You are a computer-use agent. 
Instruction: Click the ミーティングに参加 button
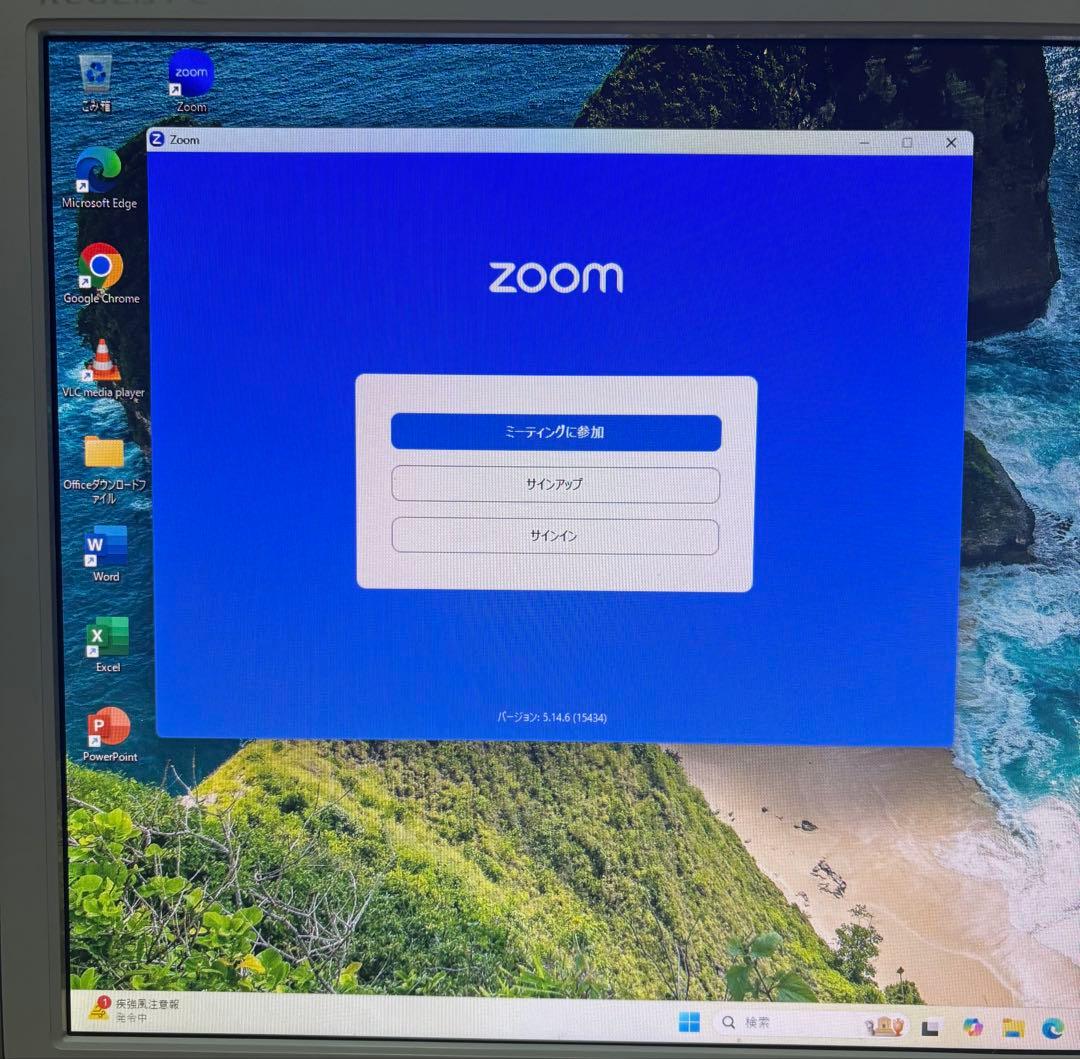pyautogui.click(x=555, y=433)
